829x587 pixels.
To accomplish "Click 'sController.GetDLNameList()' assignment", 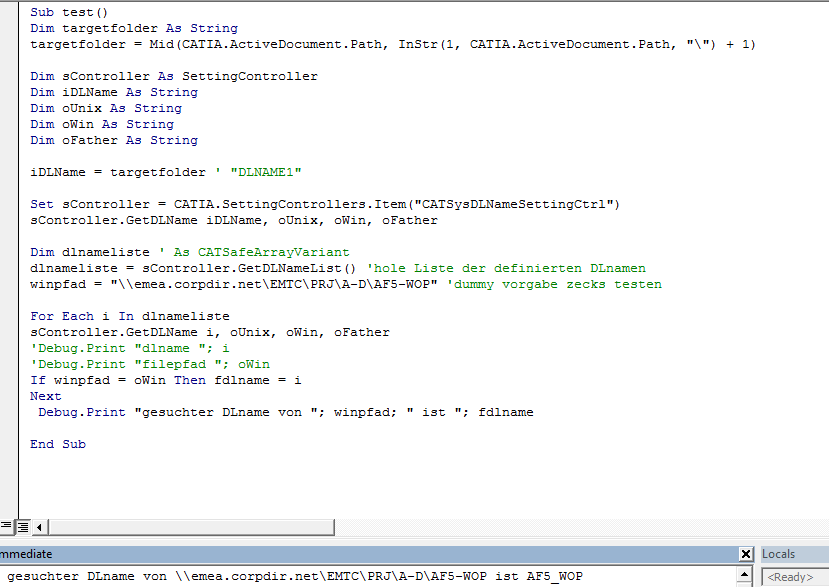I will [x=193, y=268].
